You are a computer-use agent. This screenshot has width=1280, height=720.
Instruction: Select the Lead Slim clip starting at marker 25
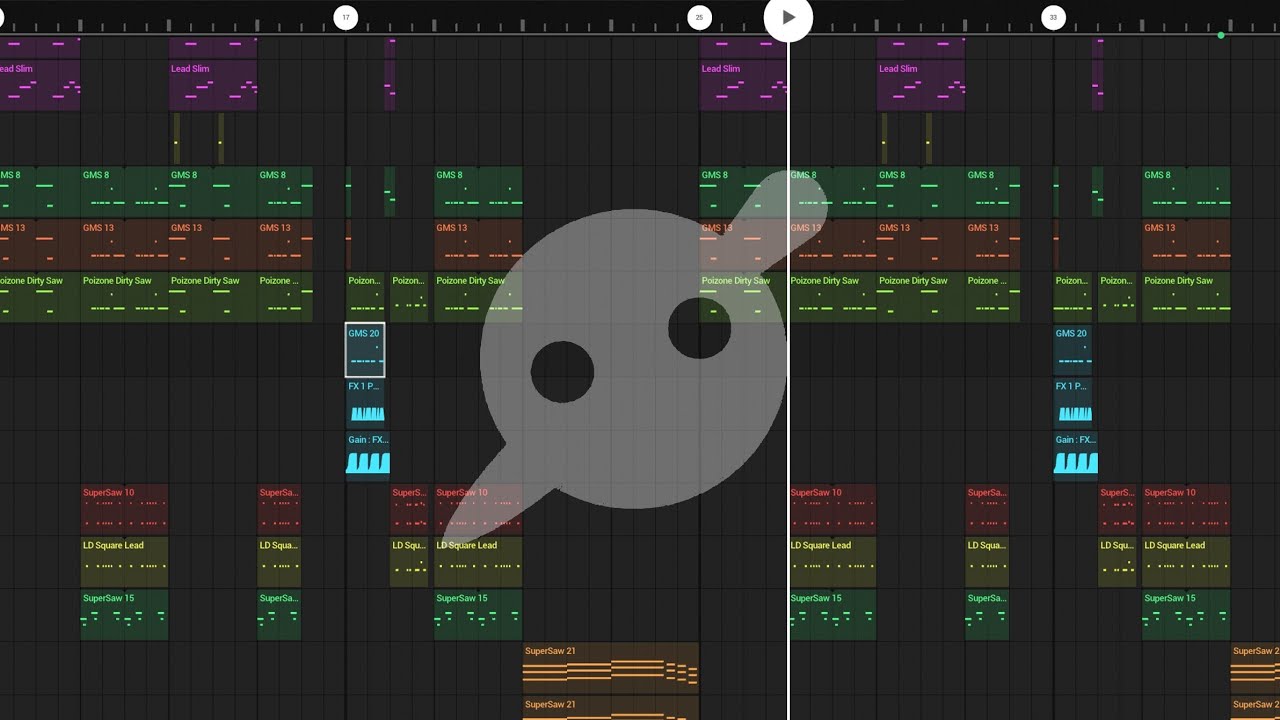743,86
